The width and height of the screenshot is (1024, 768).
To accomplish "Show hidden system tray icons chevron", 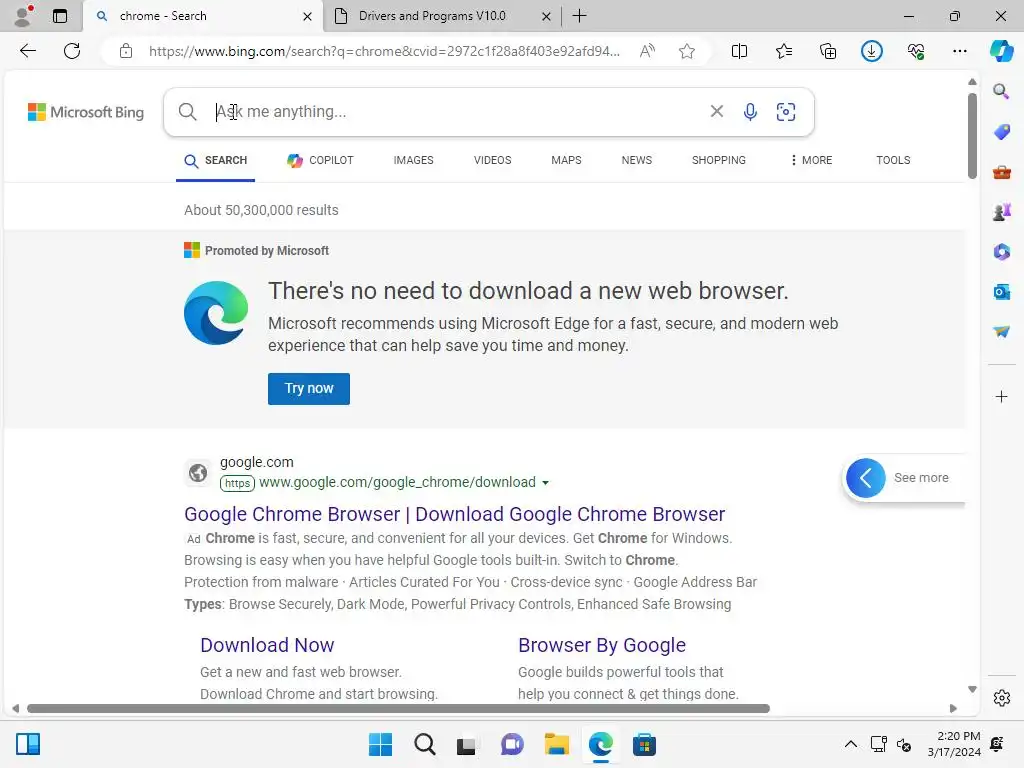I will tap(850, 744).
